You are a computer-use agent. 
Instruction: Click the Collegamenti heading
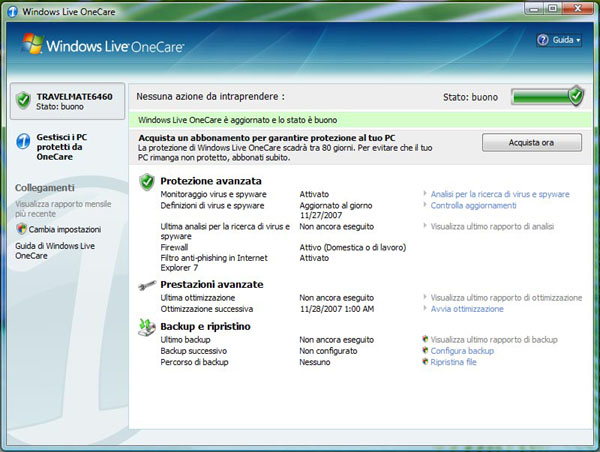[x=45, y=188]
